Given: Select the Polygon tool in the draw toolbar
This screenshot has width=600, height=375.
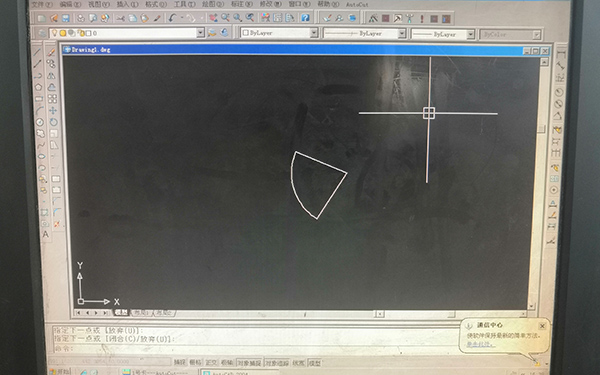Looking at the screenshot, I should (x=38, y=87).
